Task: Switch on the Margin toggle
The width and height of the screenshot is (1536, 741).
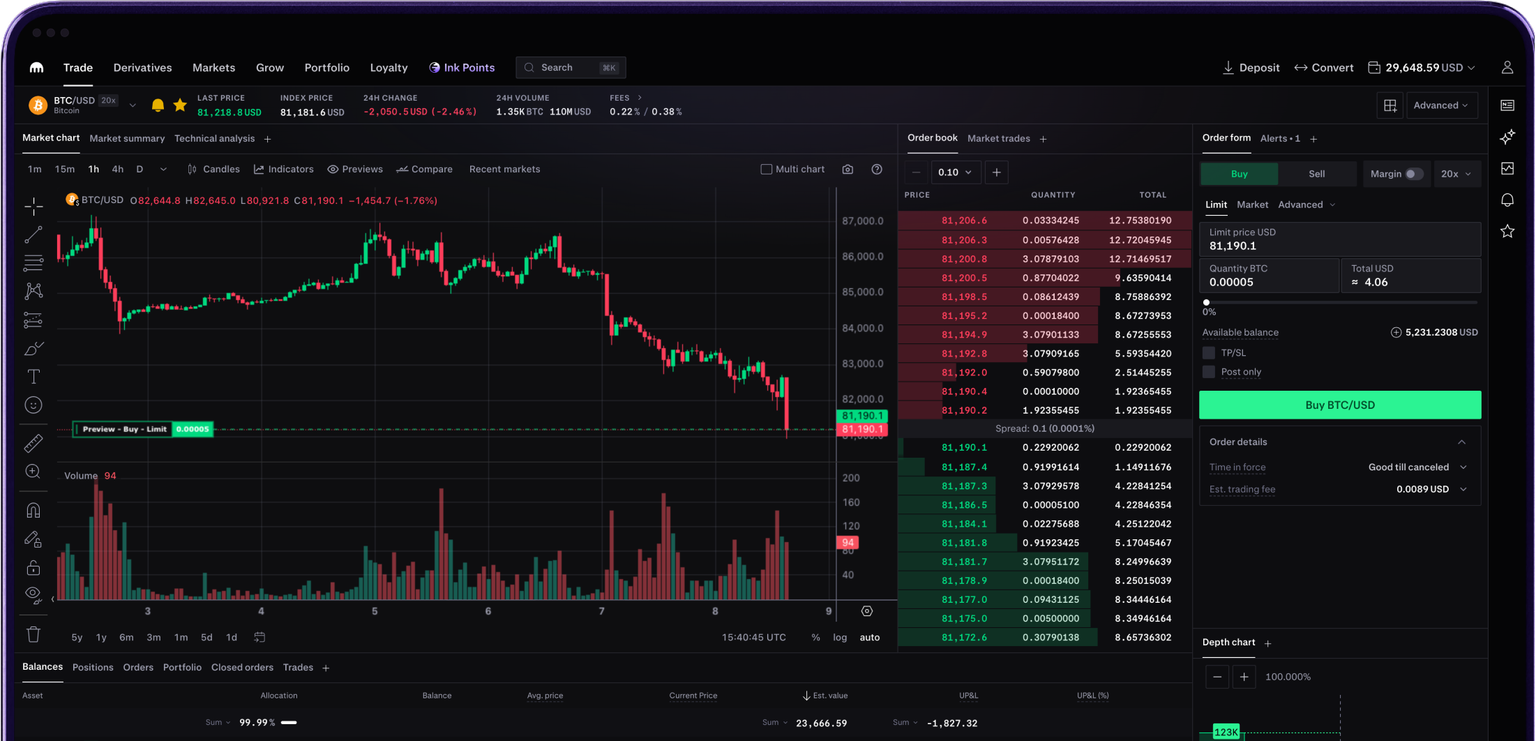Action: point(1413,174)
